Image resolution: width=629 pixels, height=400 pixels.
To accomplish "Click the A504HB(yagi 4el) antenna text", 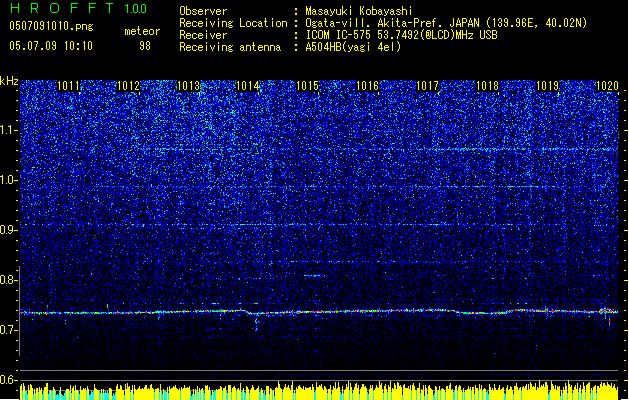I will tap(353, 47).
